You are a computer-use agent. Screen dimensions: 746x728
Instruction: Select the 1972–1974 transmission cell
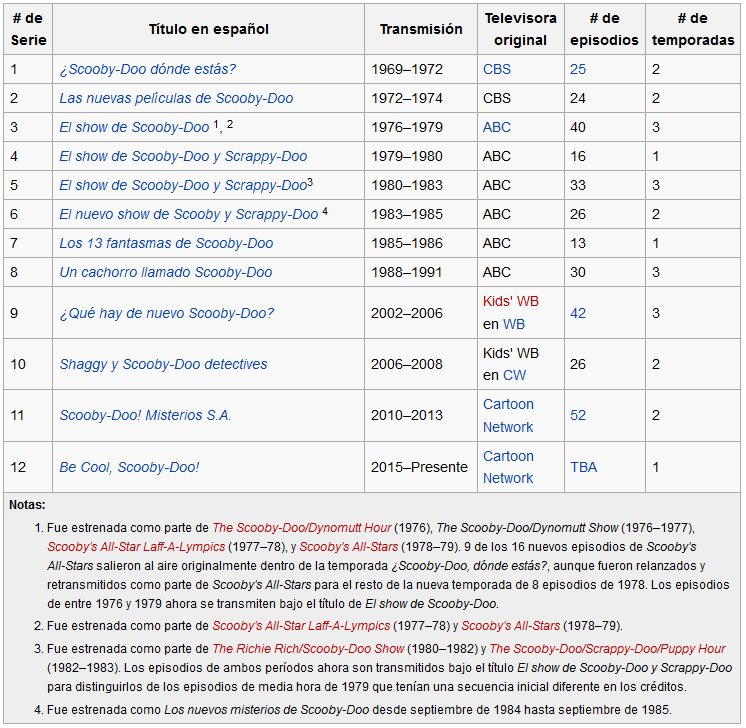pyautogui.click(x=421, y=98)
